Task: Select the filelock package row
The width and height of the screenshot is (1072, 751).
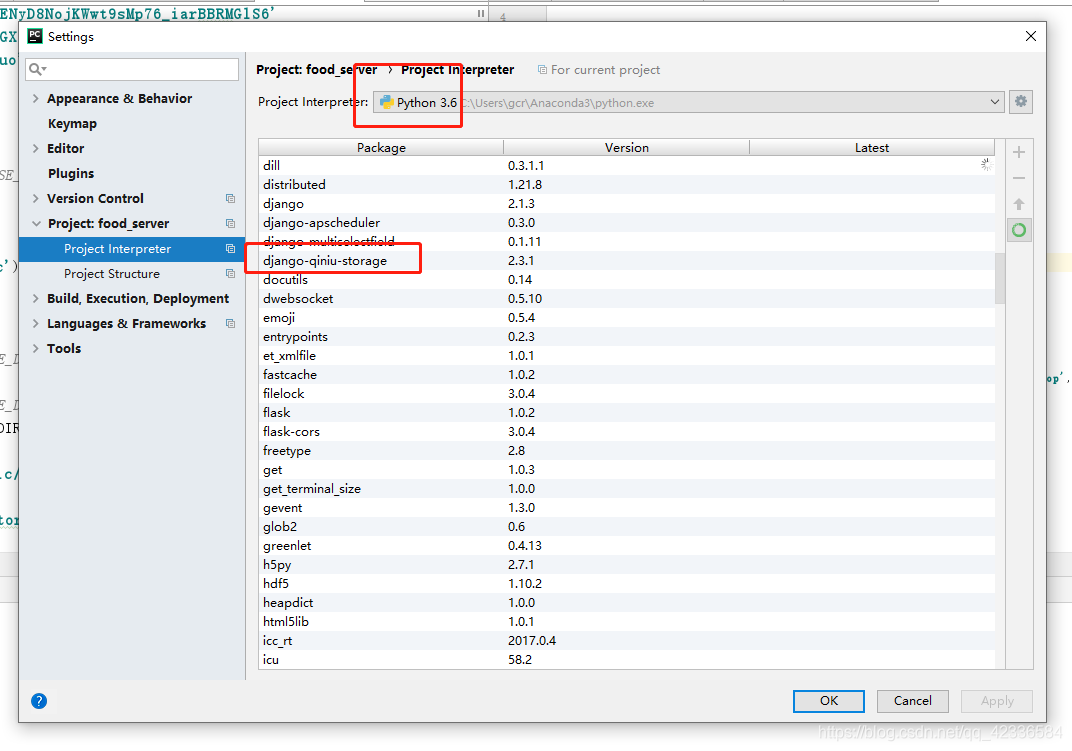Action: tap(627, 393)
